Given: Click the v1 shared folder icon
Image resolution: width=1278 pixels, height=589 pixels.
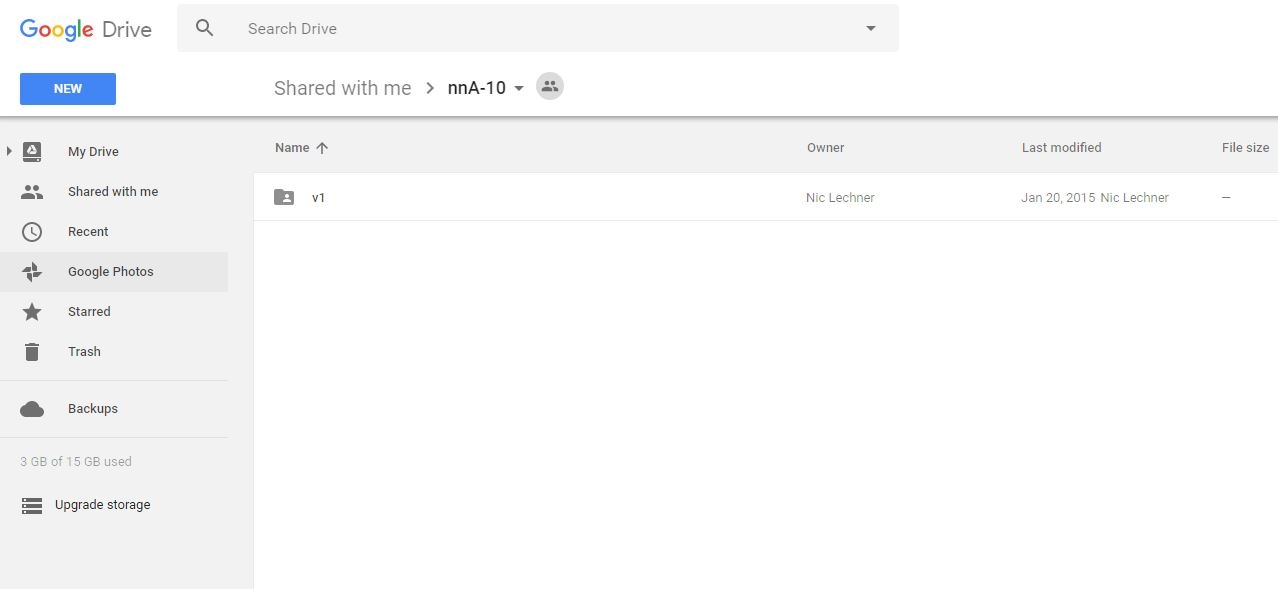Looking at the screenshot, I should (x=284, y=198).
